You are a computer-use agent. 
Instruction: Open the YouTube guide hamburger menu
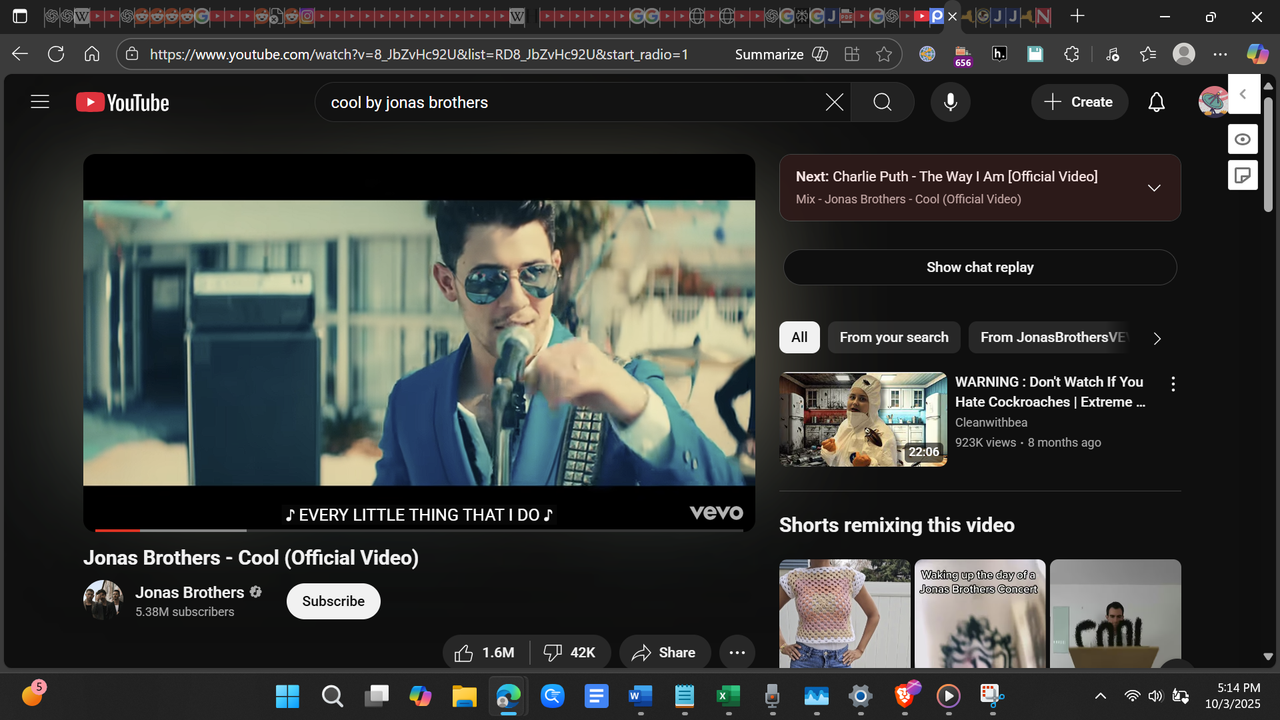click(40, 102)
